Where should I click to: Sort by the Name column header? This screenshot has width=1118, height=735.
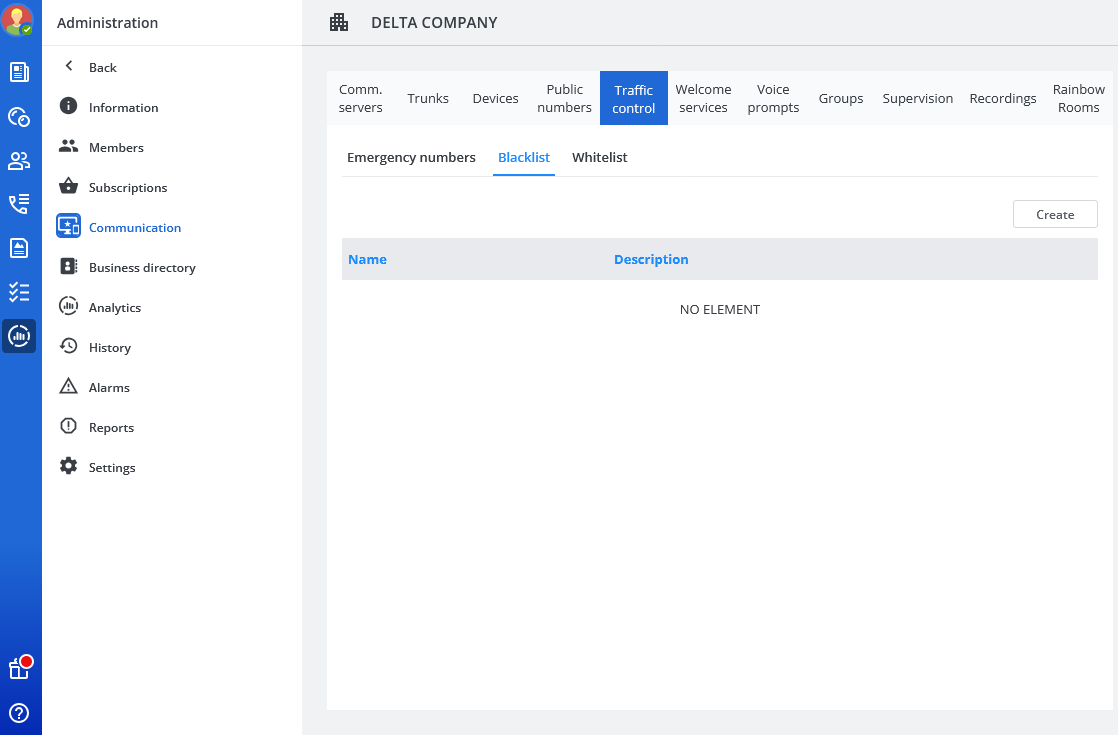[367, 260]
